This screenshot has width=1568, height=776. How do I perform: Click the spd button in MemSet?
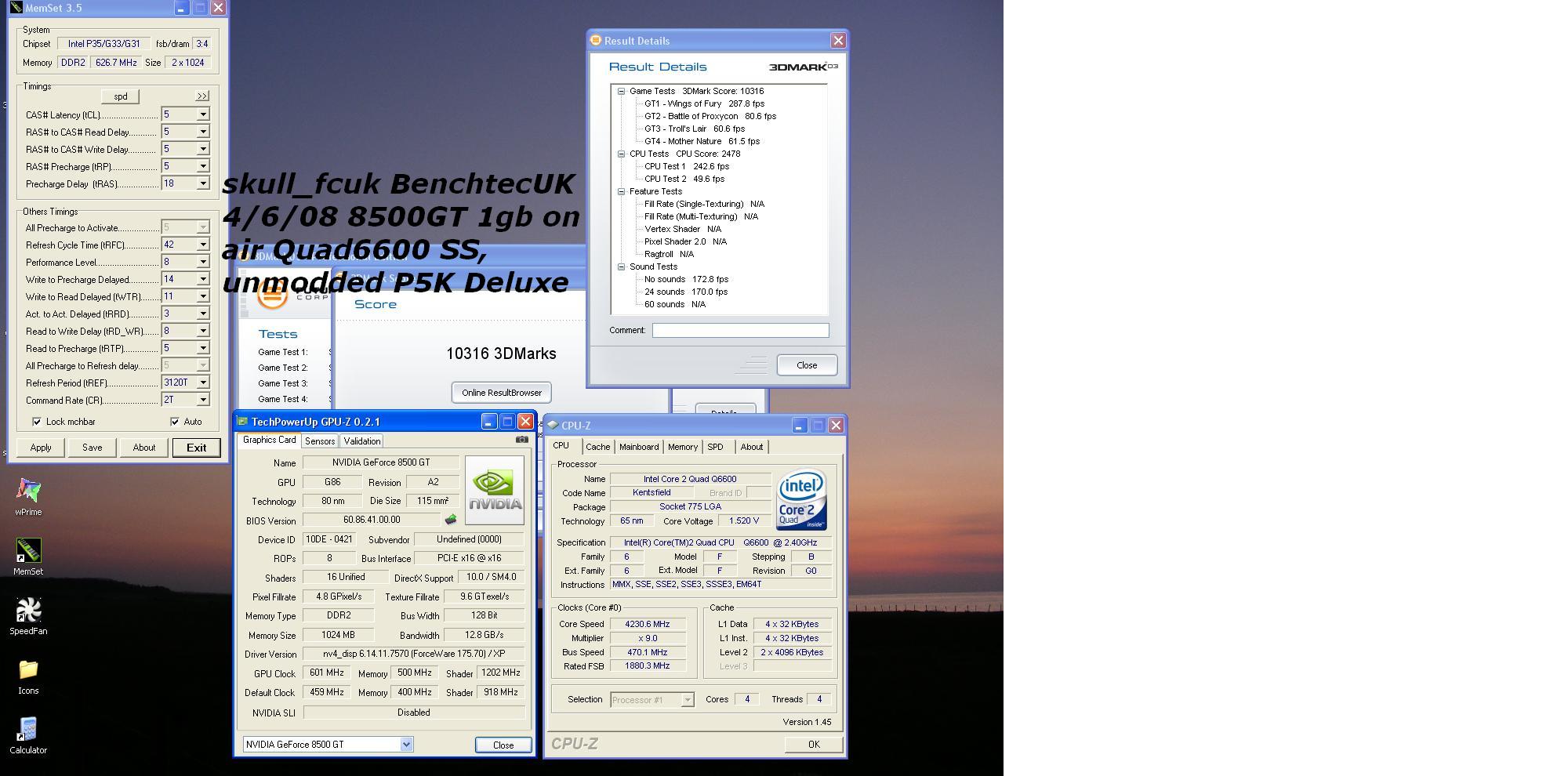121,96
